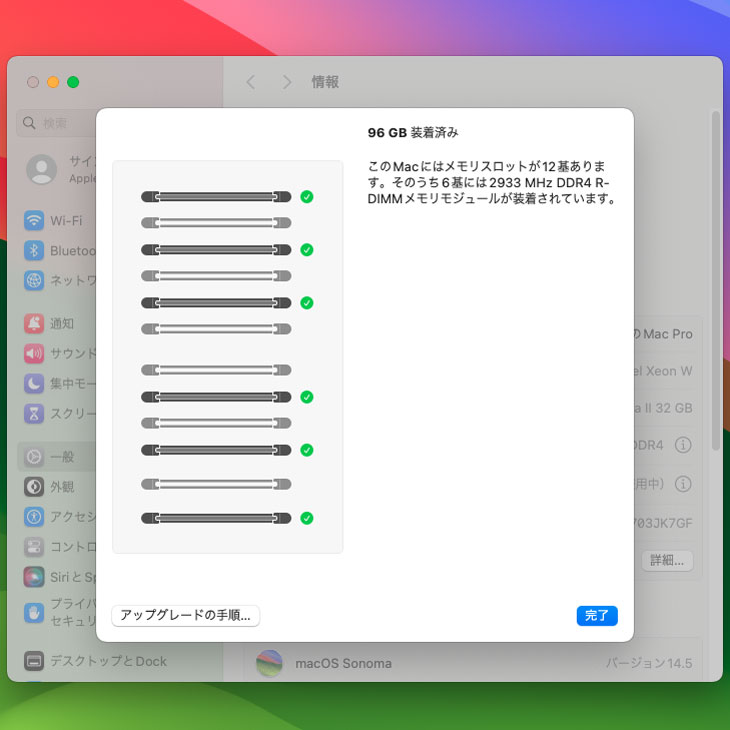Go forward with the right chevron
Screen dimensions: 730x730
(287, 82)
